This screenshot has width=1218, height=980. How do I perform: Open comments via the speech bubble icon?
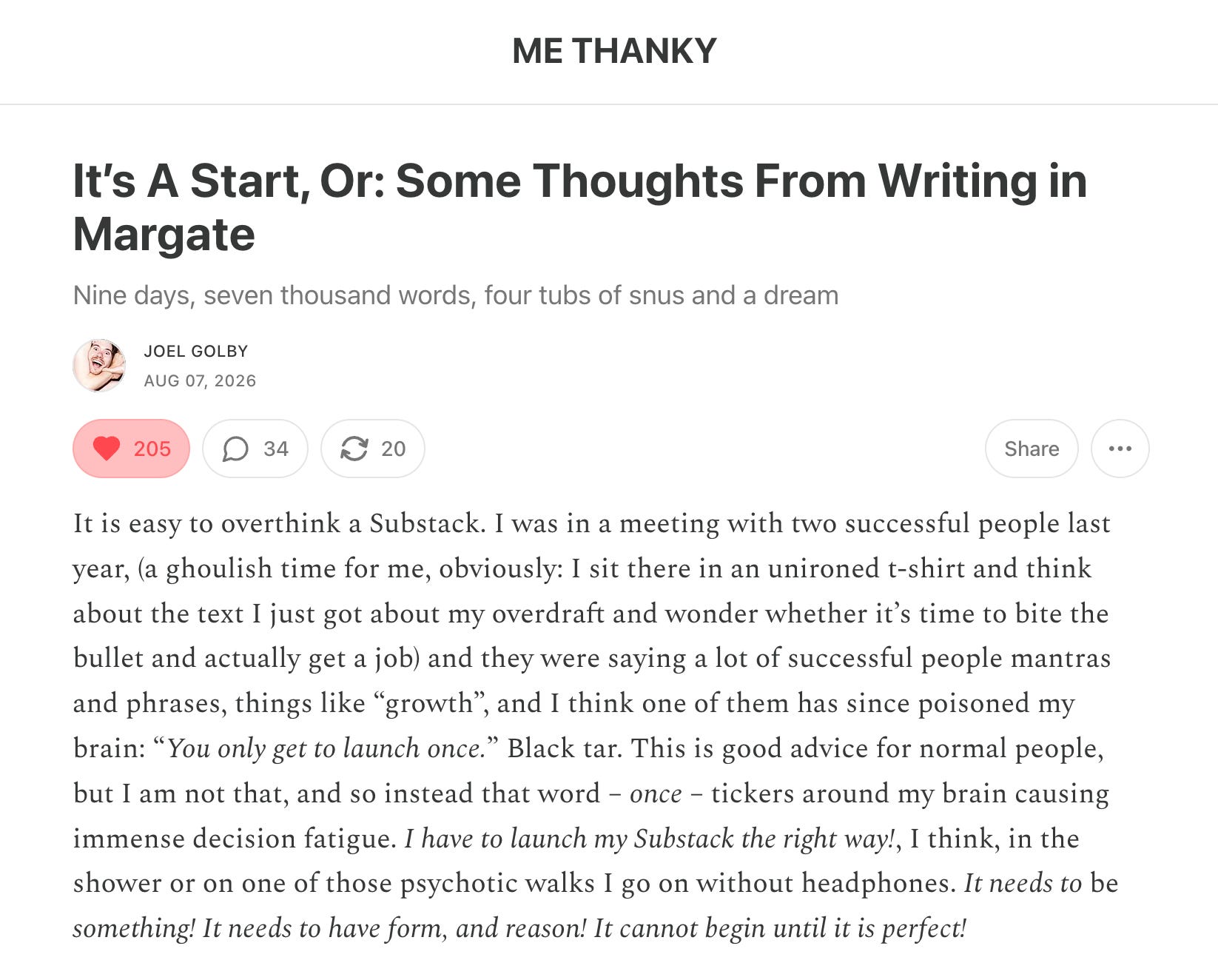[235, 449]
